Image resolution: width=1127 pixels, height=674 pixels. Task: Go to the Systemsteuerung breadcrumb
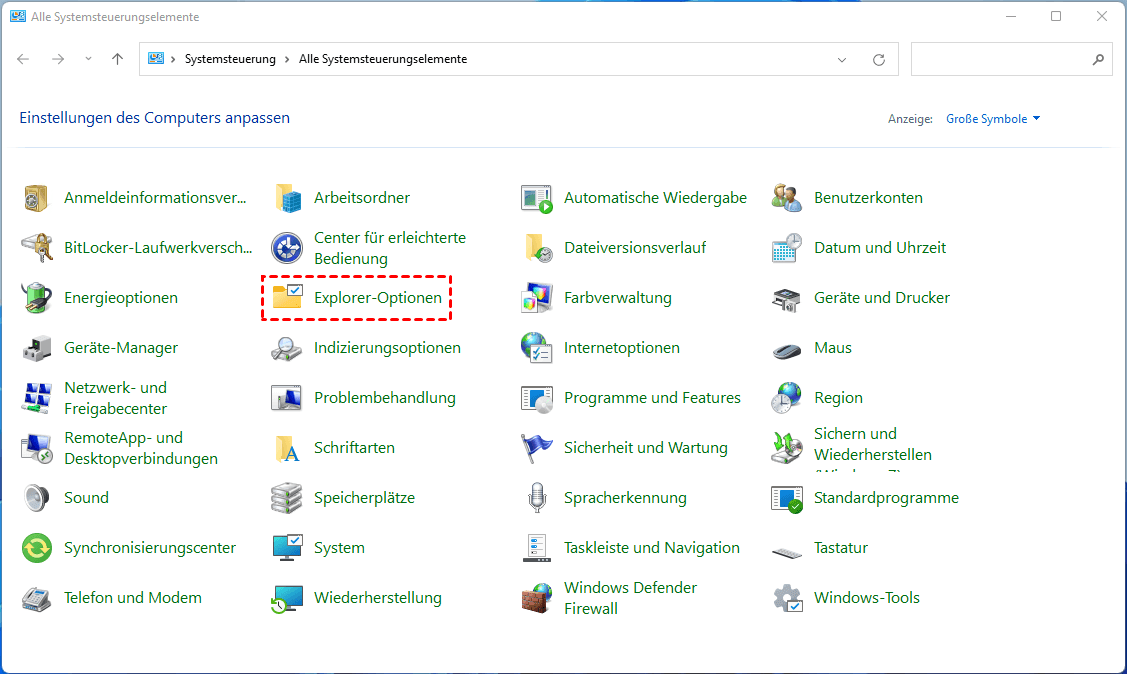(230, 59)
